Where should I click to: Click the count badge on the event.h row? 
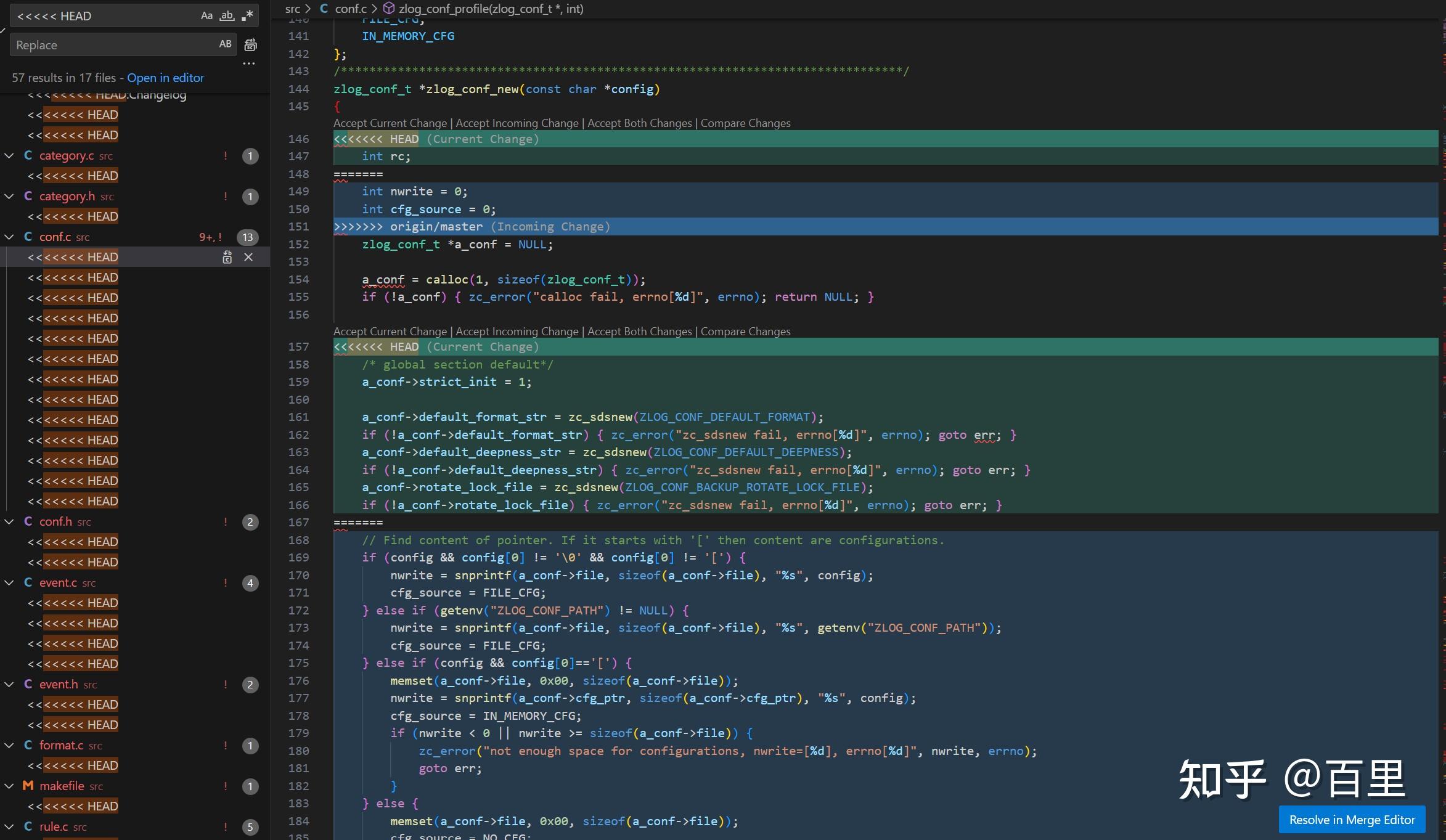point(250,685)
